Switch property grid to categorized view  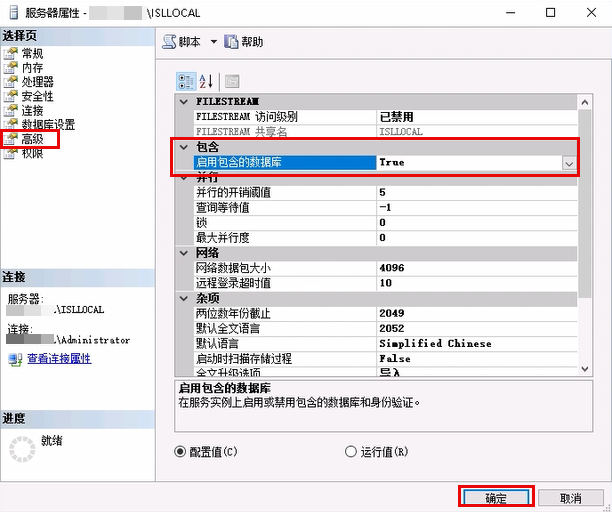point(186,81)
